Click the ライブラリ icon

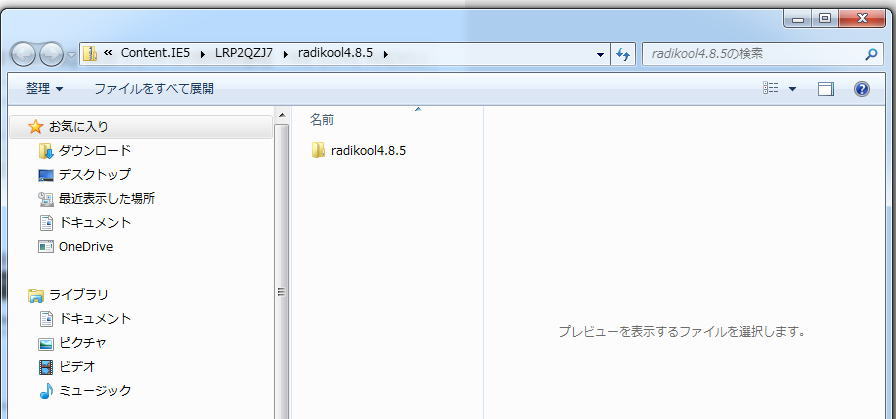tap(35, 296)
